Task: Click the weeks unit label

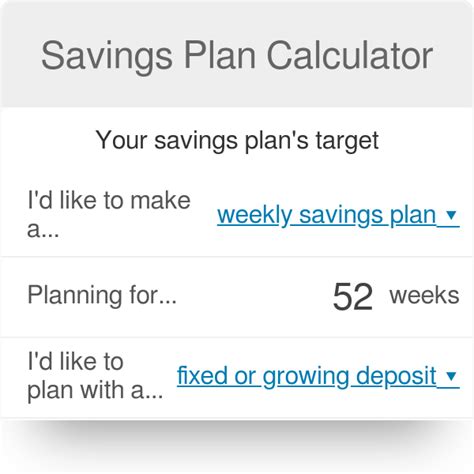Action: [424, 296]
